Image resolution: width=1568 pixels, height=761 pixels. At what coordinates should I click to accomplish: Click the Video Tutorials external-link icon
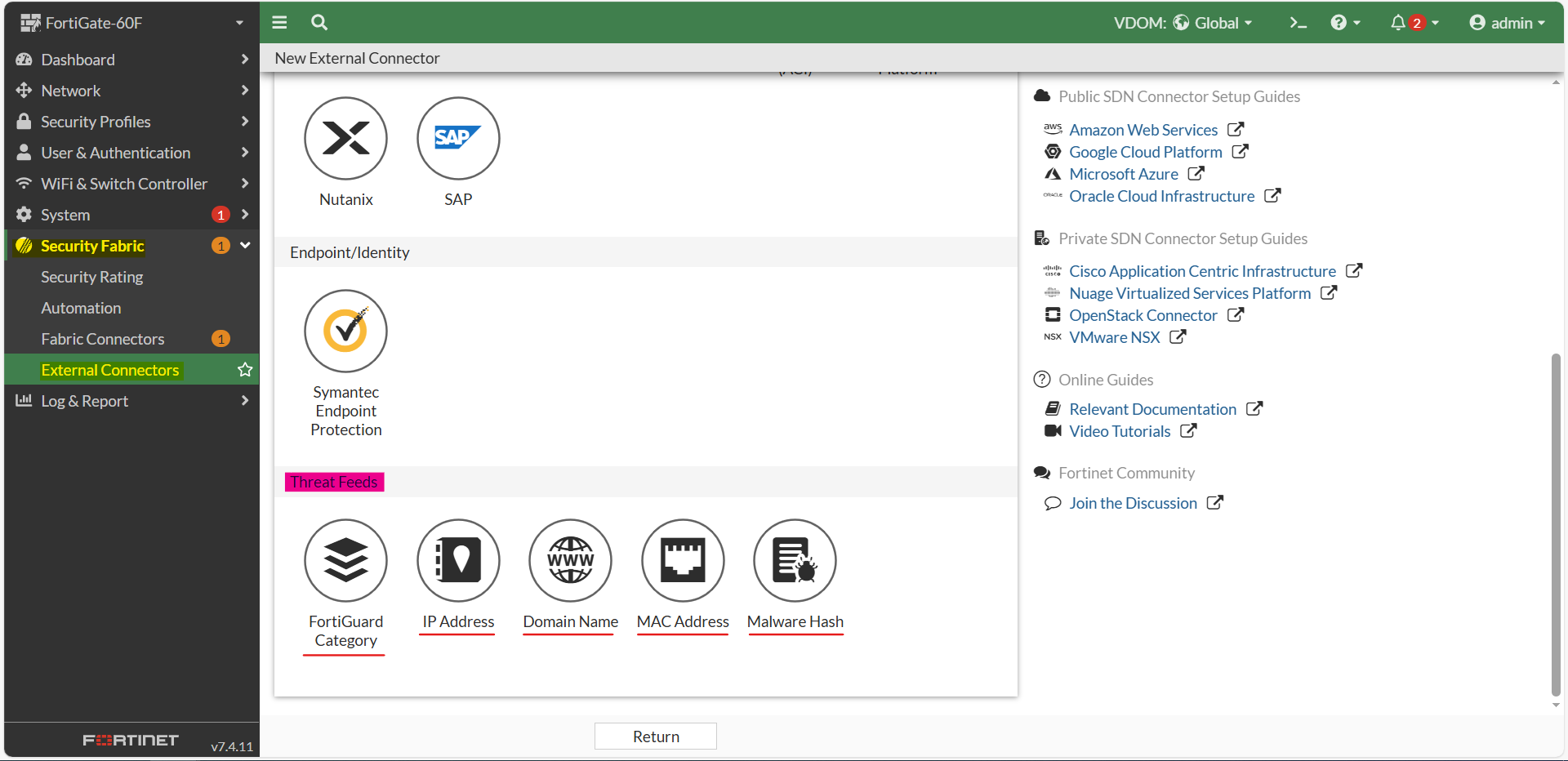pyautogui.click(x=1188, y=430)
